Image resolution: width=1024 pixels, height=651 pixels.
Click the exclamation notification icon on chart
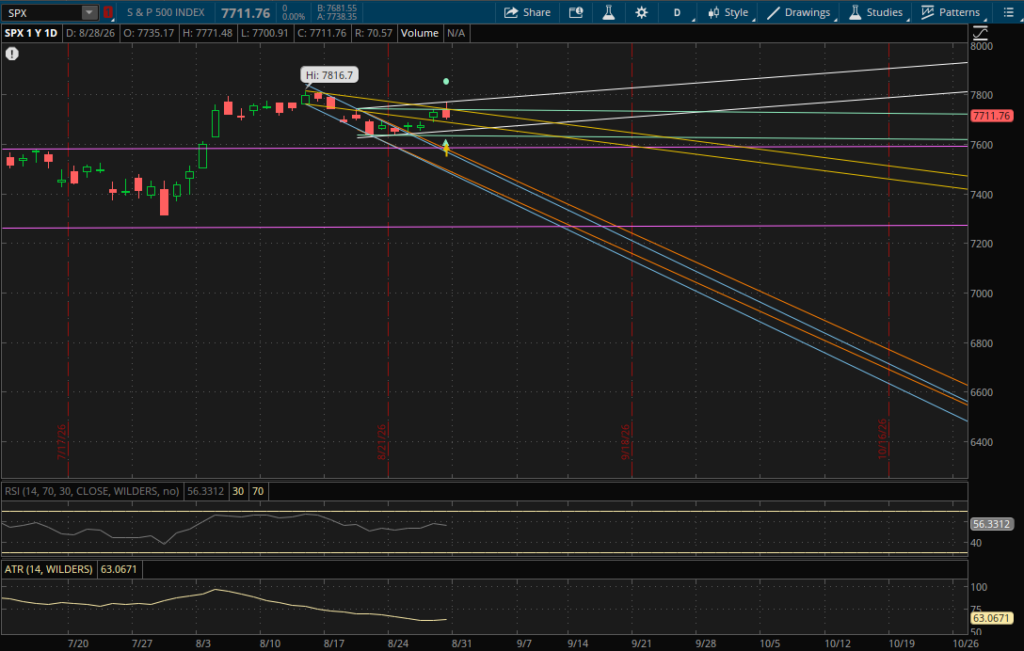(x=12, y=54)
